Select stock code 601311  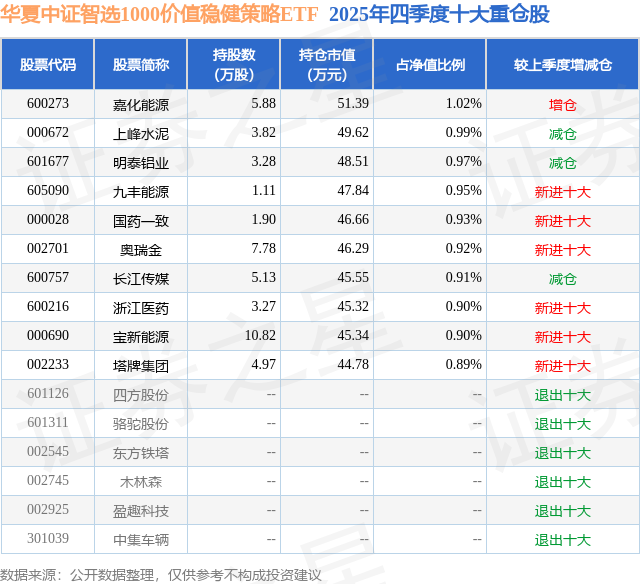(x=48, y=422)
